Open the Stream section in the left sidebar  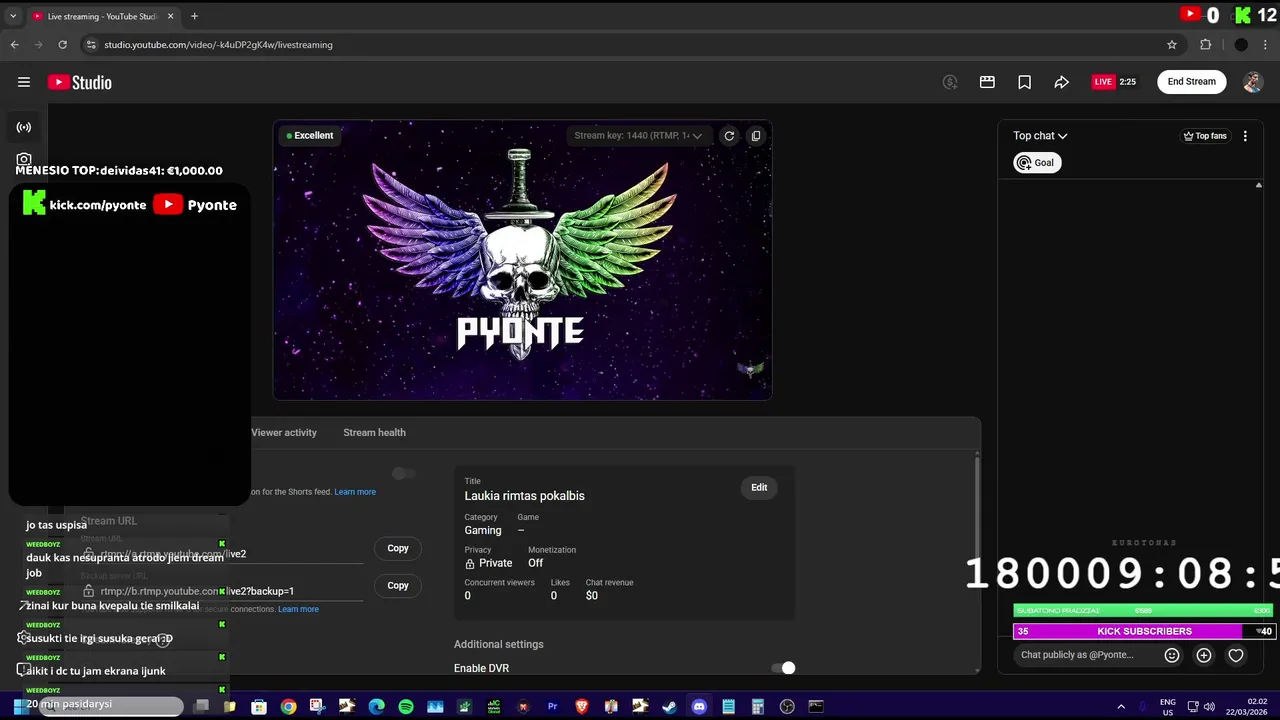click(24, 127)
